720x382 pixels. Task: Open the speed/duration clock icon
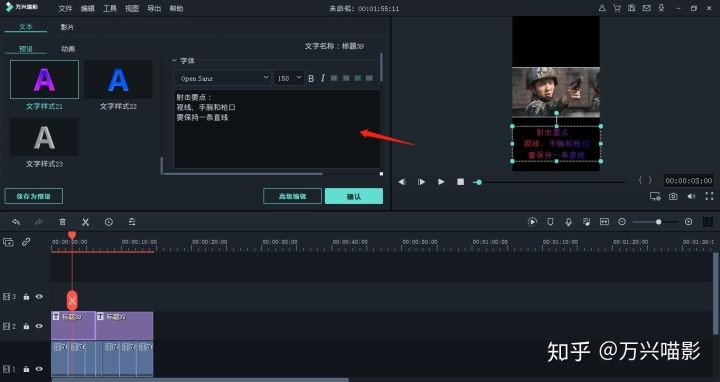point(109,222)
